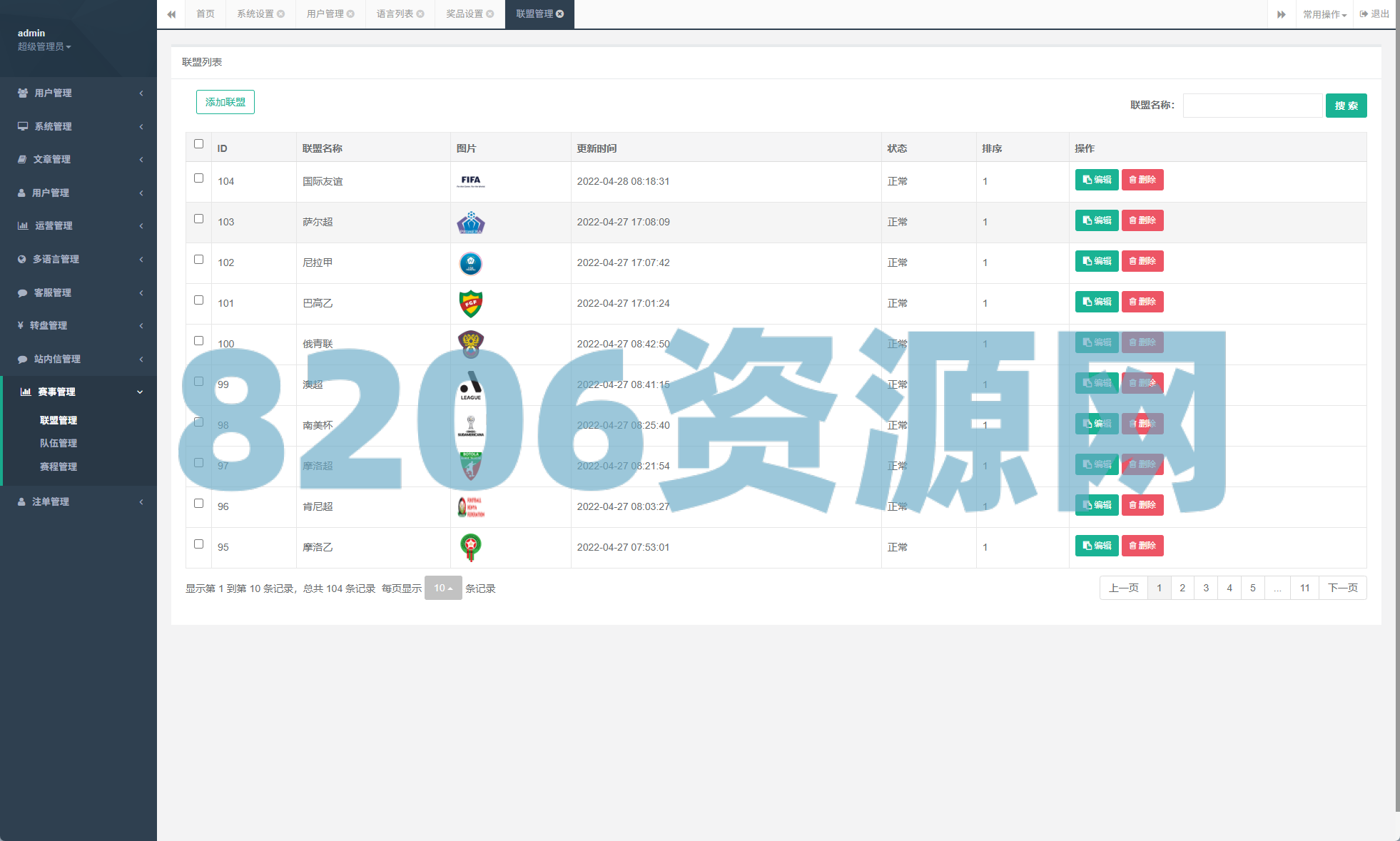Viewport: 1400px width, 841px height.
Task: Go to the 下一页 next page
Action: 1343,588
